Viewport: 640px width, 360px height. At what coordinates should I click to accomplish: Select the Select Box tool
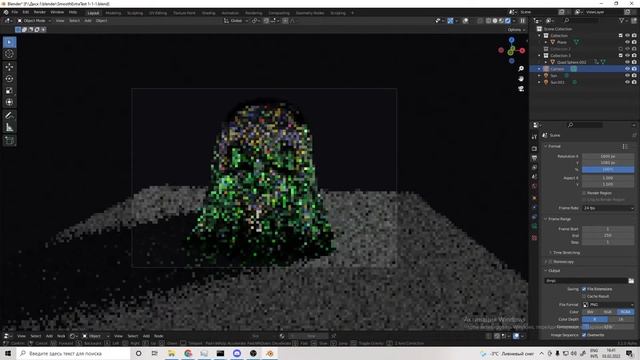click(9, 42)
